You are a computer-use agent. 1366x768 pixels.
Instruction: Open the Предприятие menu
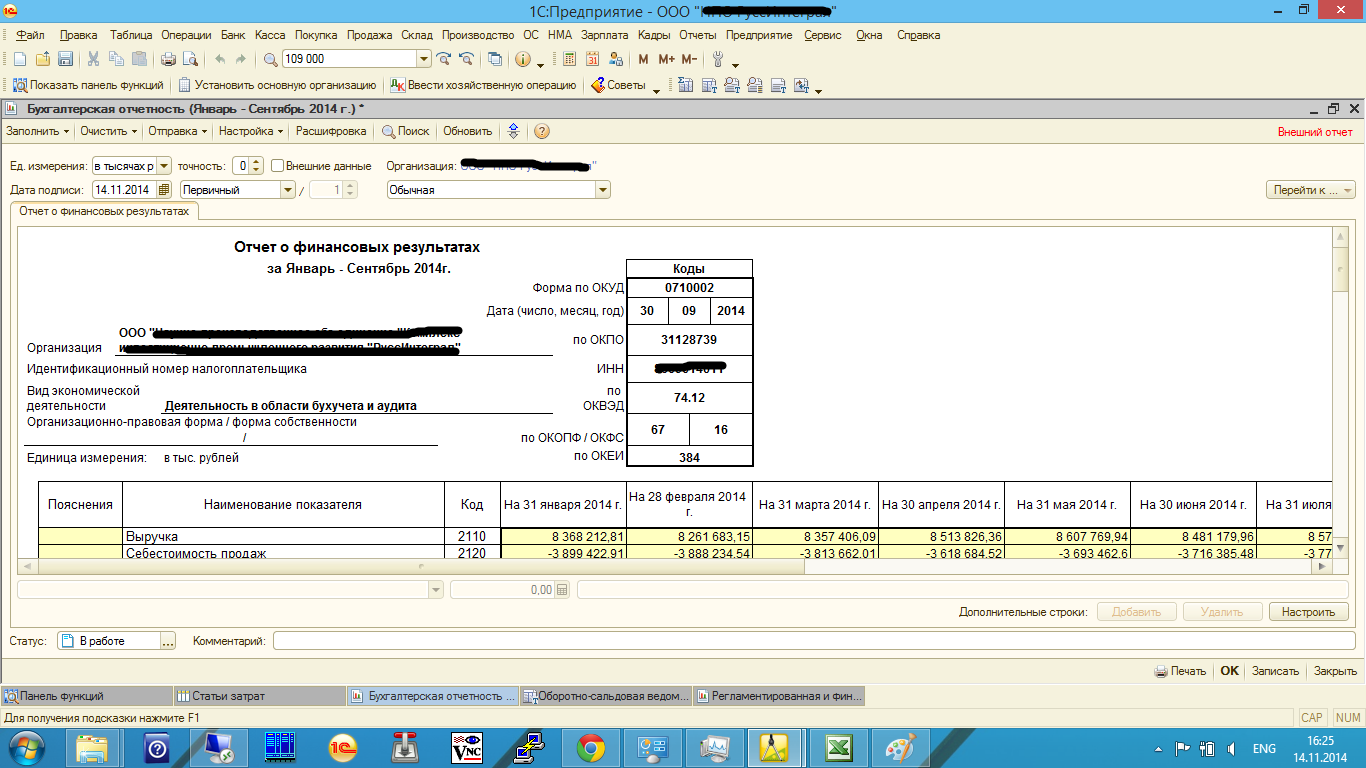click(x=759, y=35)
